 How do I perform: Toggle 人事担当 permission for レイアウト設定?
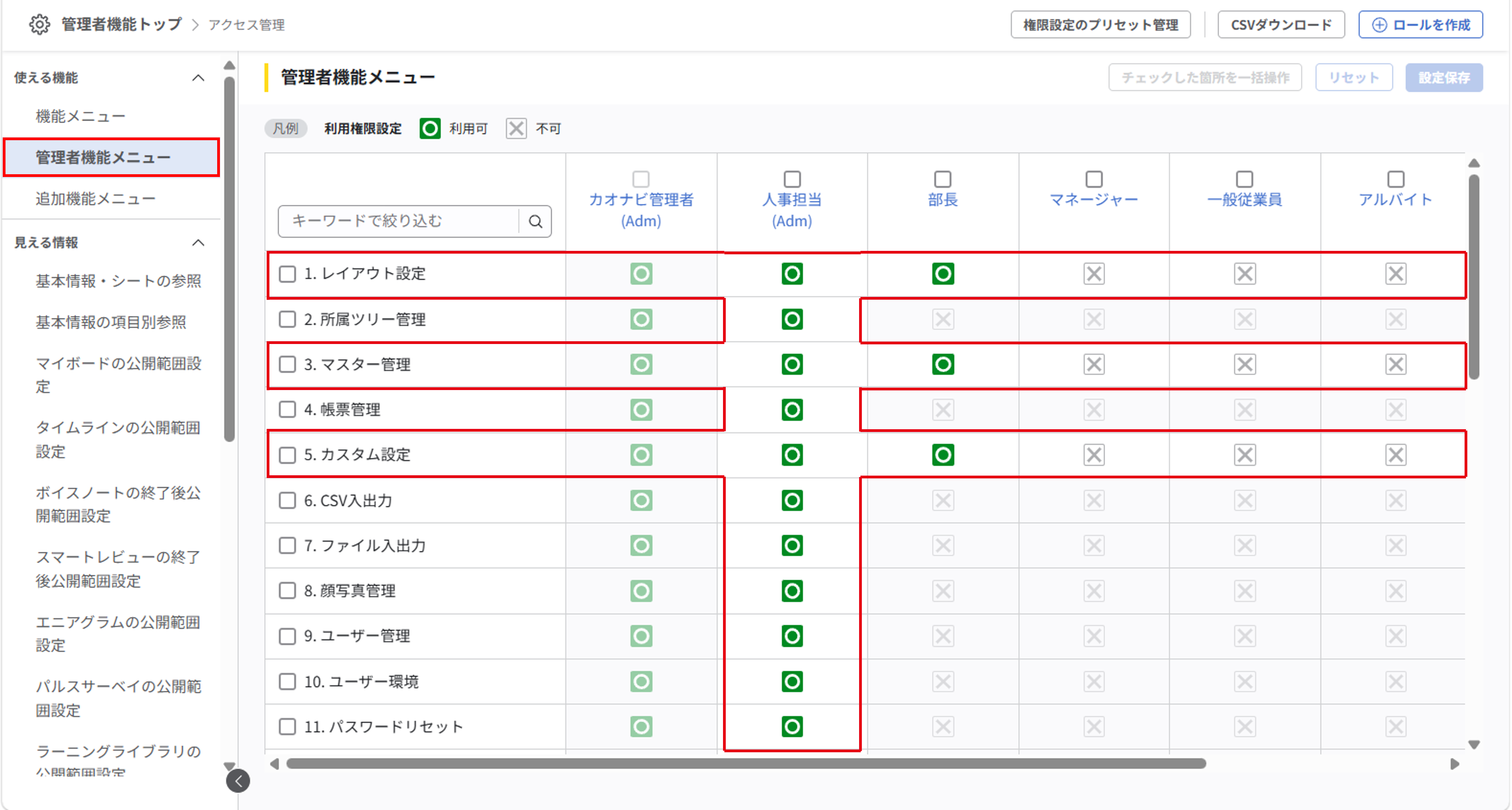click(792, 274)
